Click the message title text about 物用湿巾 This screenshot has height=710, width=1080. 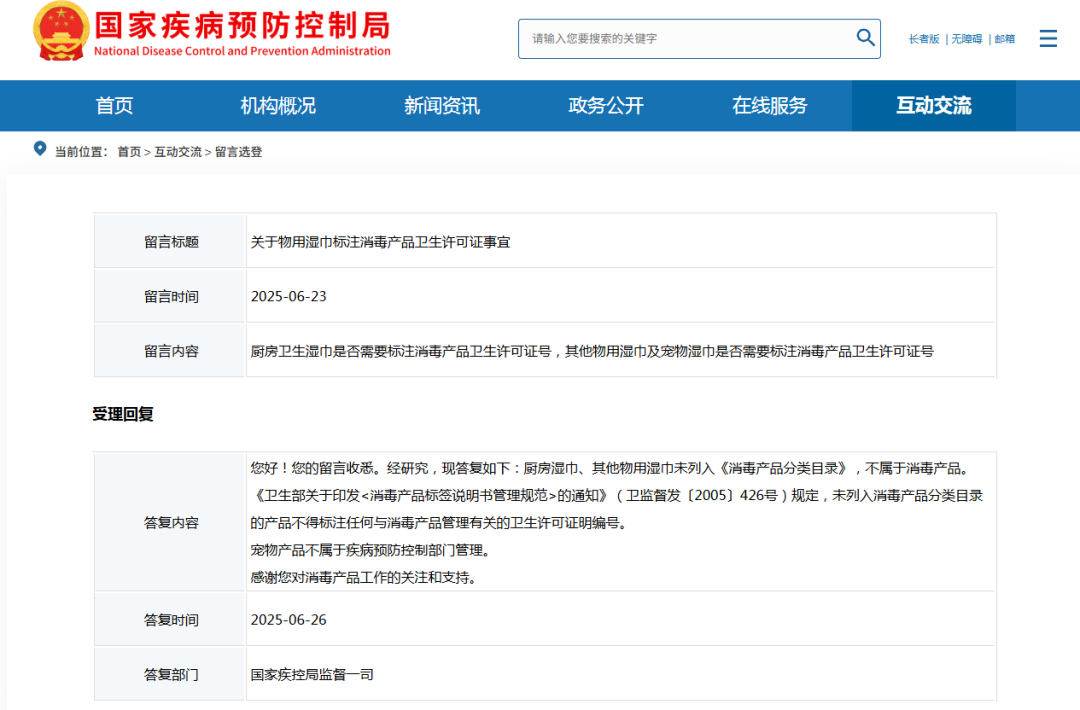coord(380,242)
